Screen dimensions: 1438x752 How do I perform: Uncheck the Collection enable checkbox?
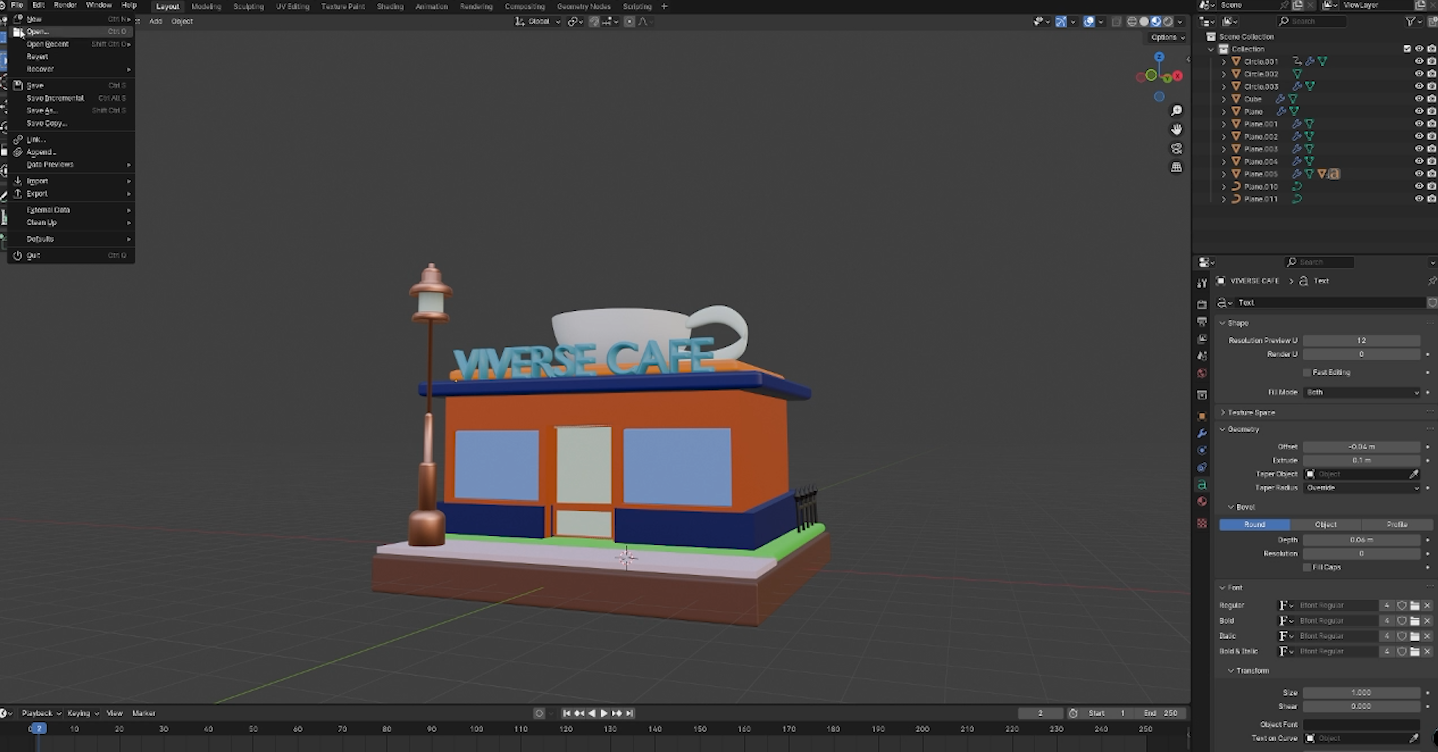1407,49
